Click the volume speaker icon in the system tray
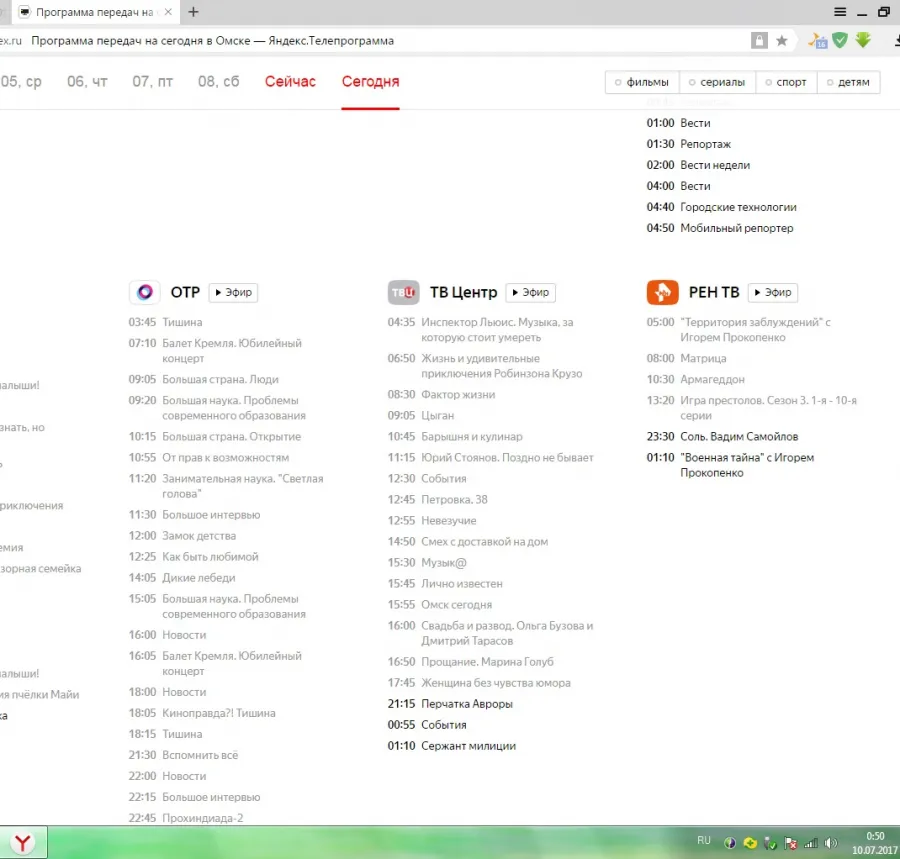 (x=830, y=843)
